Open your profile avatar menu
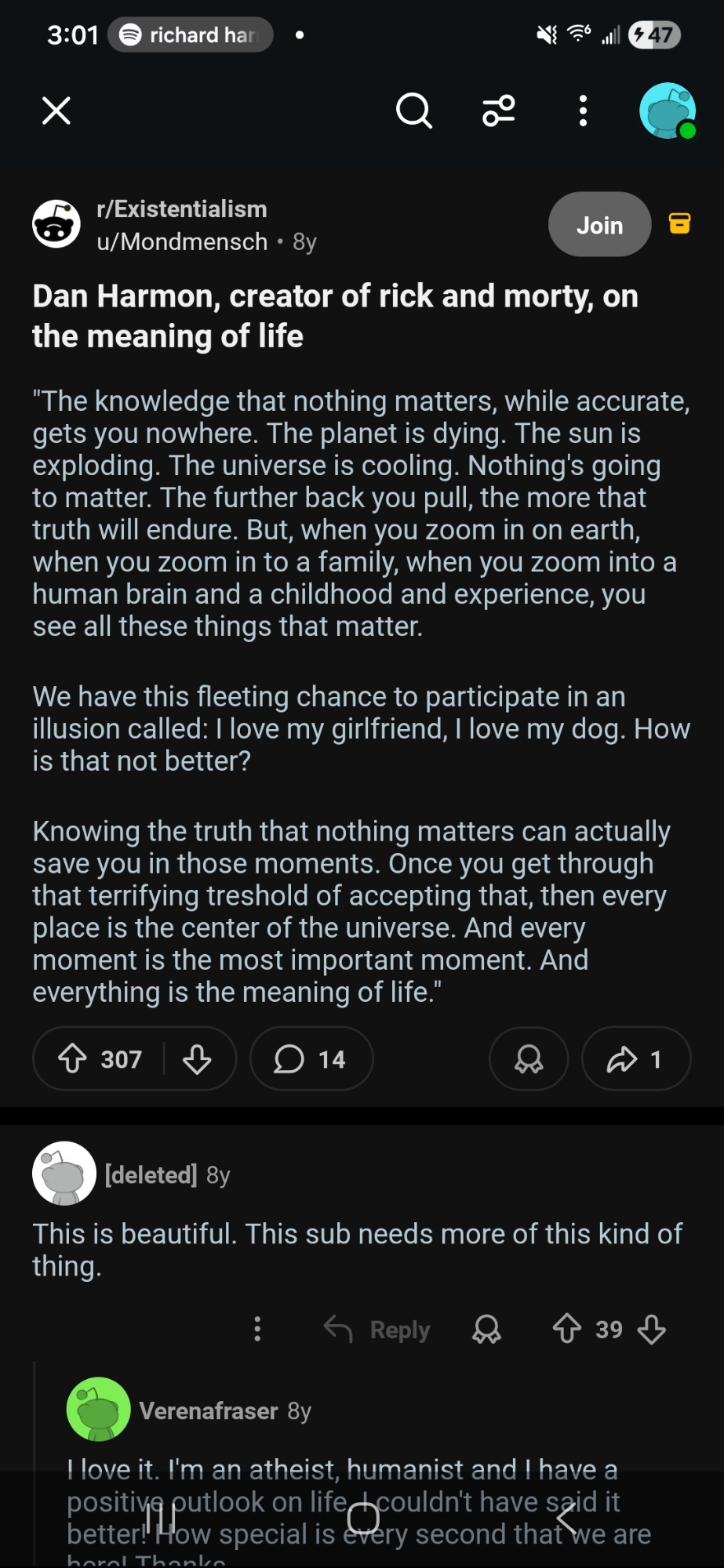Viewport: 724px width, 1568px height. pos(668,111)
